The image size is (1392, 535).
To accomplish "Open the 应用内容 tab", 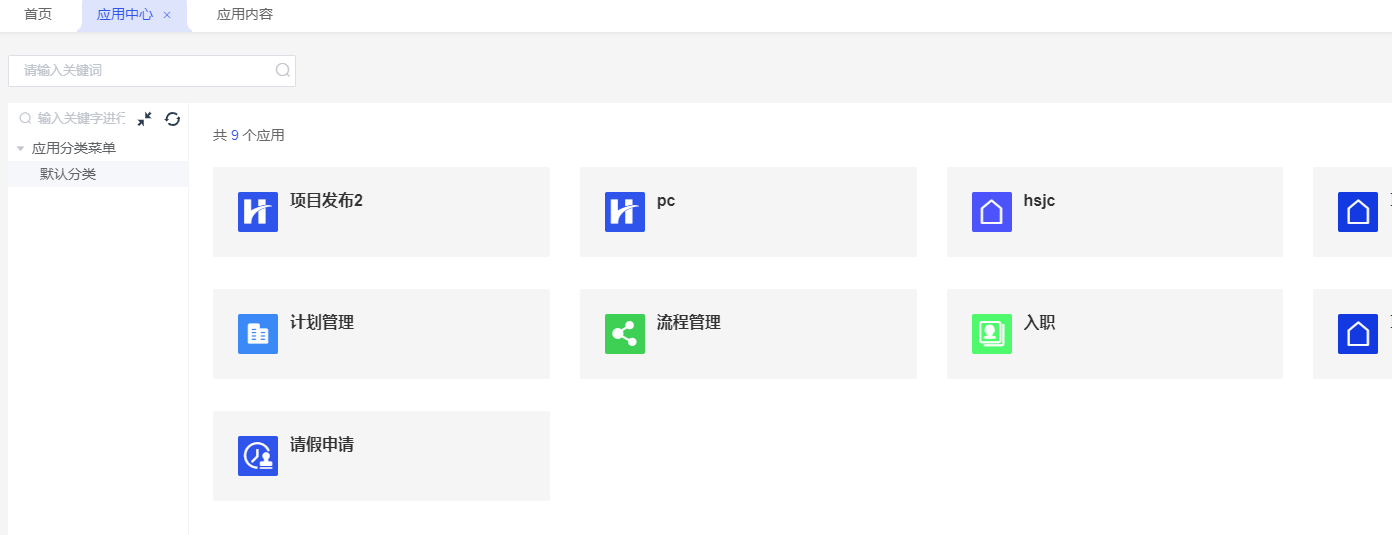I will tap(245, 15).
